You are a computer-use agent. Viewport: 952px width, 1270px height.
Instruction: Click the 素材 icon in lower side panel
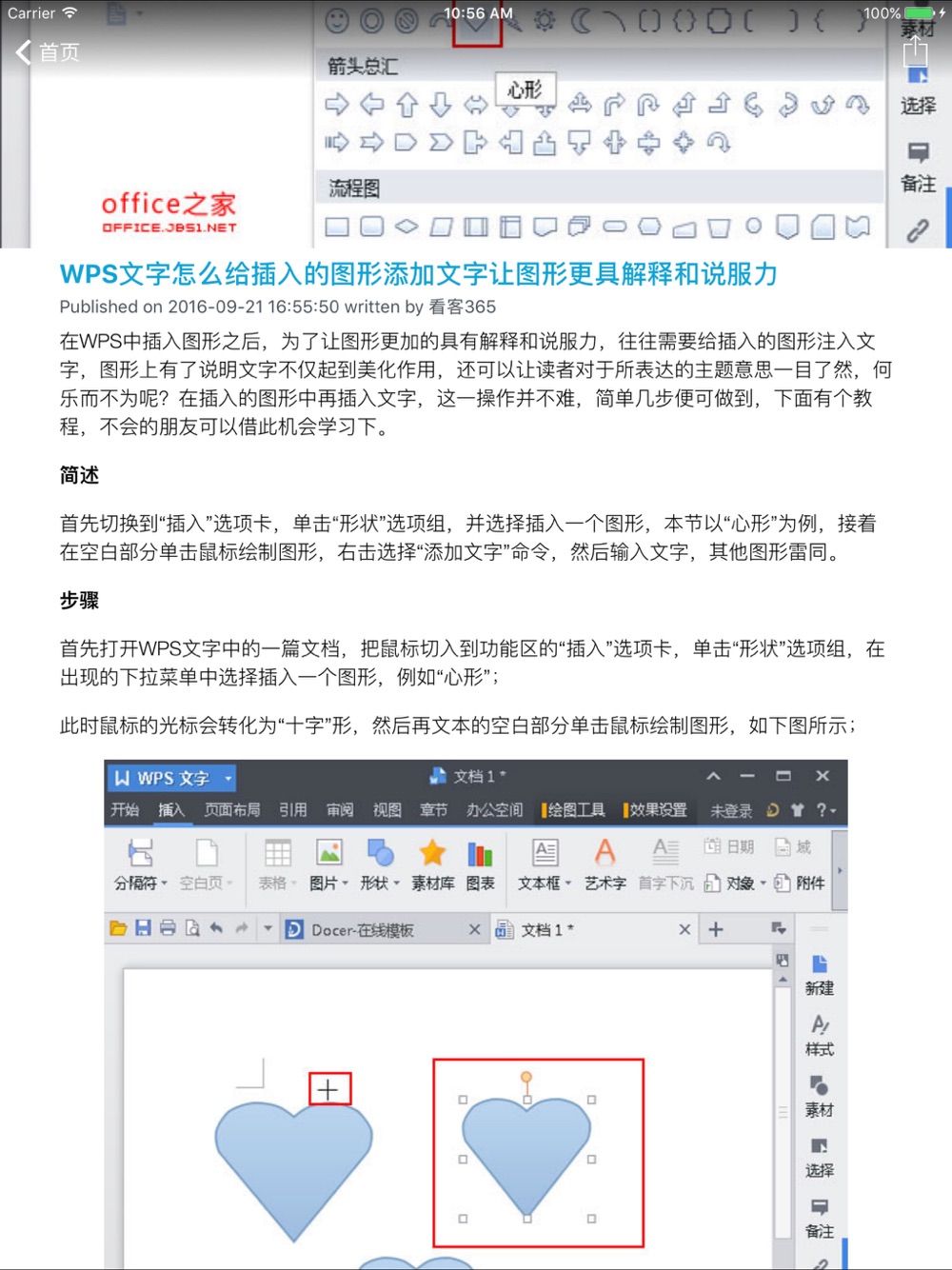click(819, 1085)
